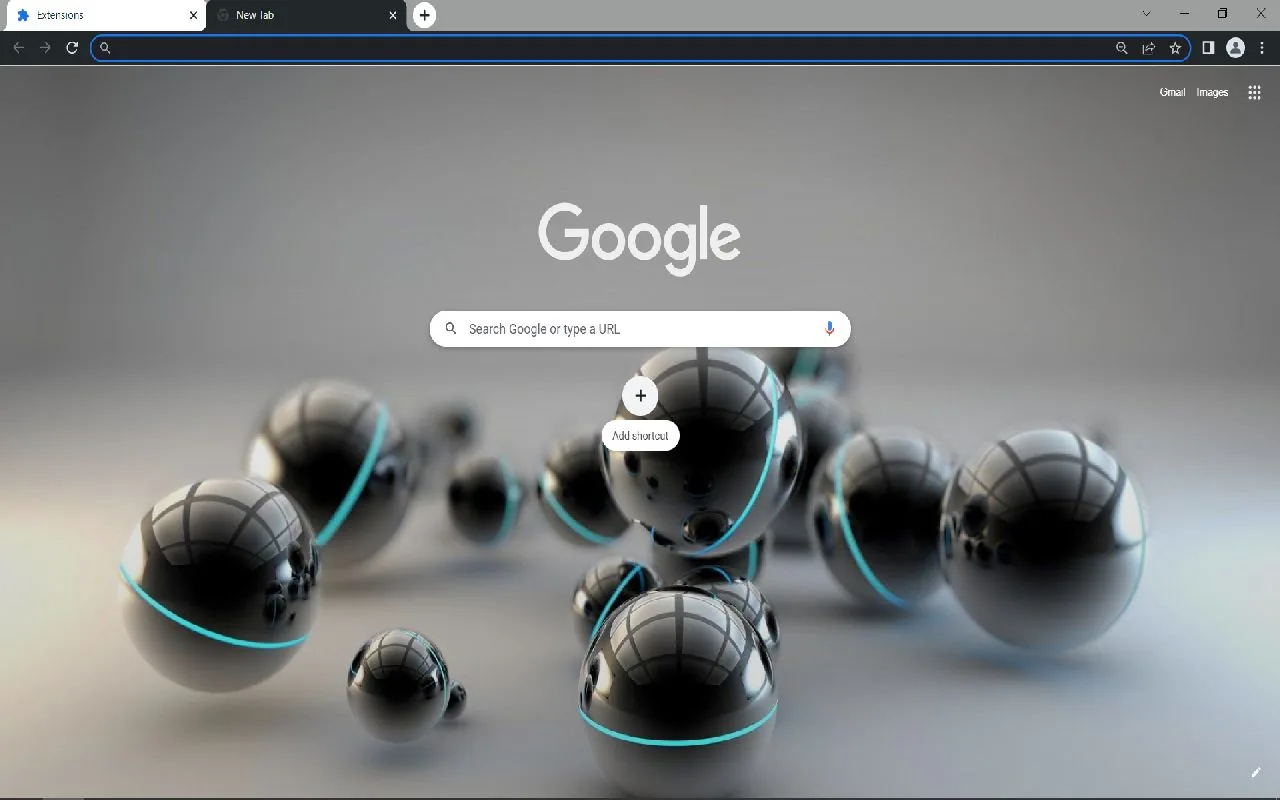Open a new tab with the plus button

tap(425, 15)
